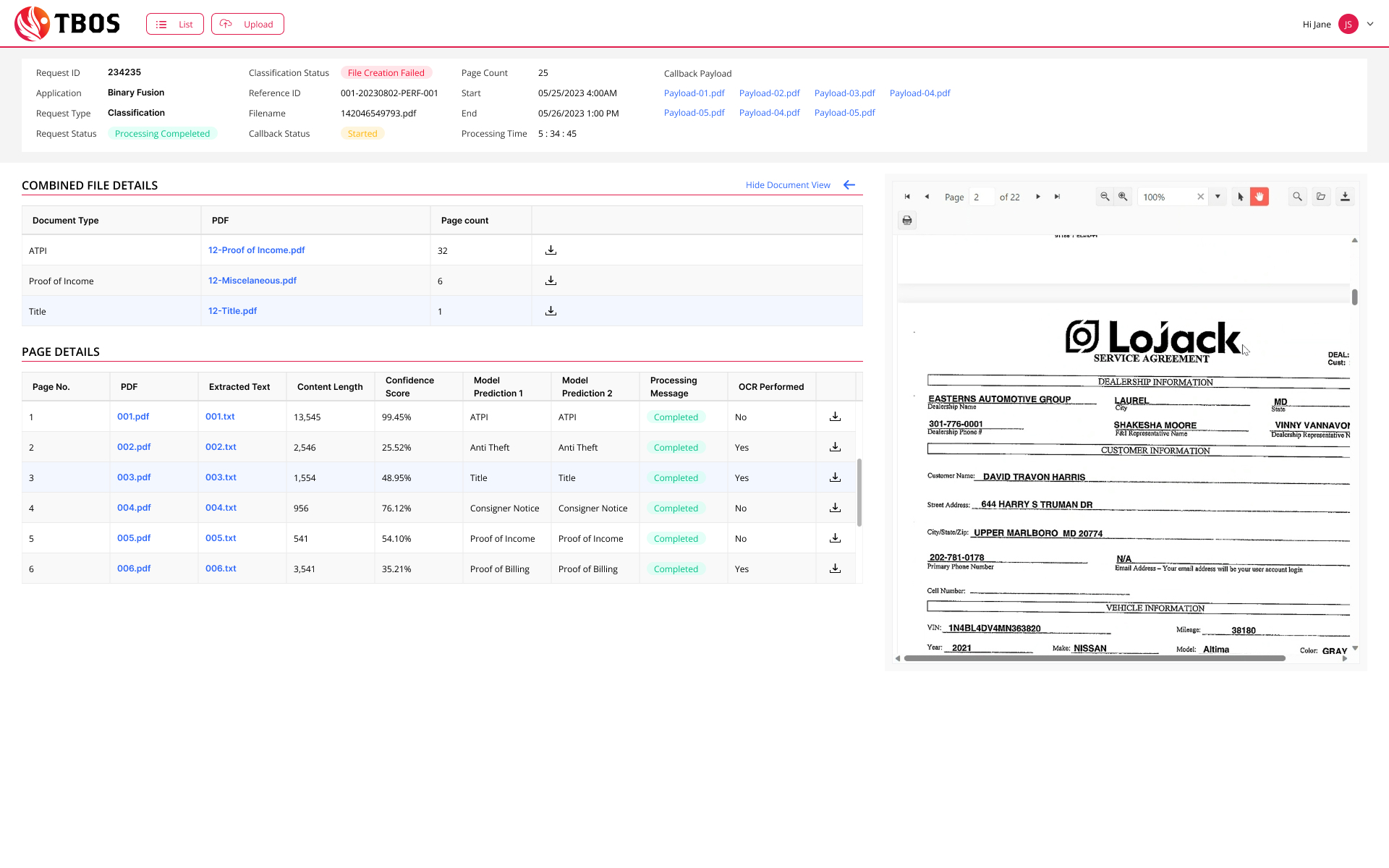Download the row for page 3

(835, 477)
